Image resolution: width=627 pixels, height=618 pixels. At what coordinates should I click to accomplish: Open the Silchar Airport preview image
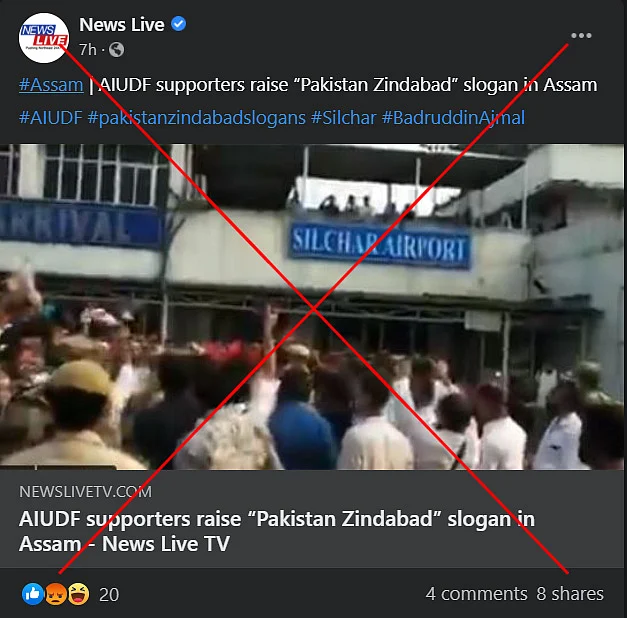(312, 307)
